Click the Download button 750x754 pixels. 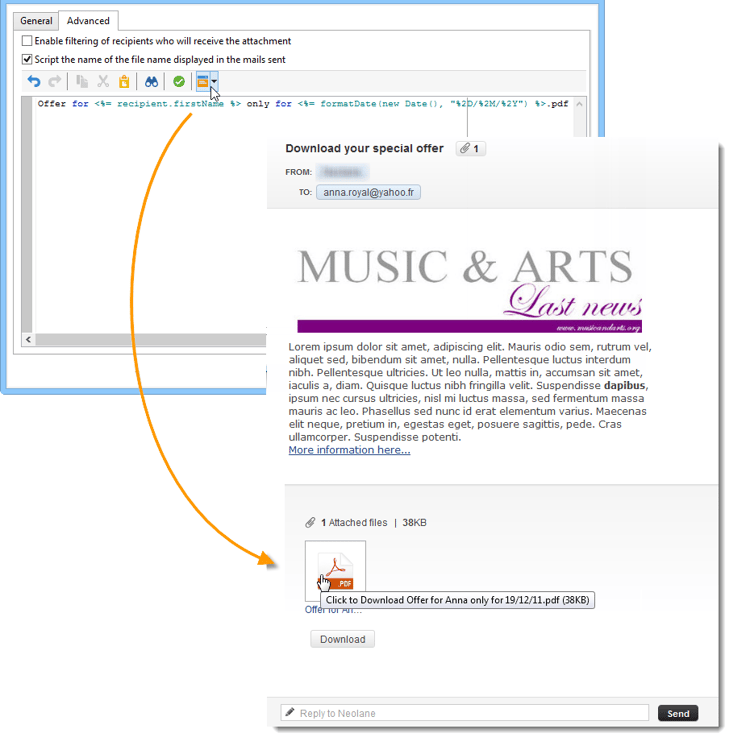pyautogui.click(x=342, y=639)
